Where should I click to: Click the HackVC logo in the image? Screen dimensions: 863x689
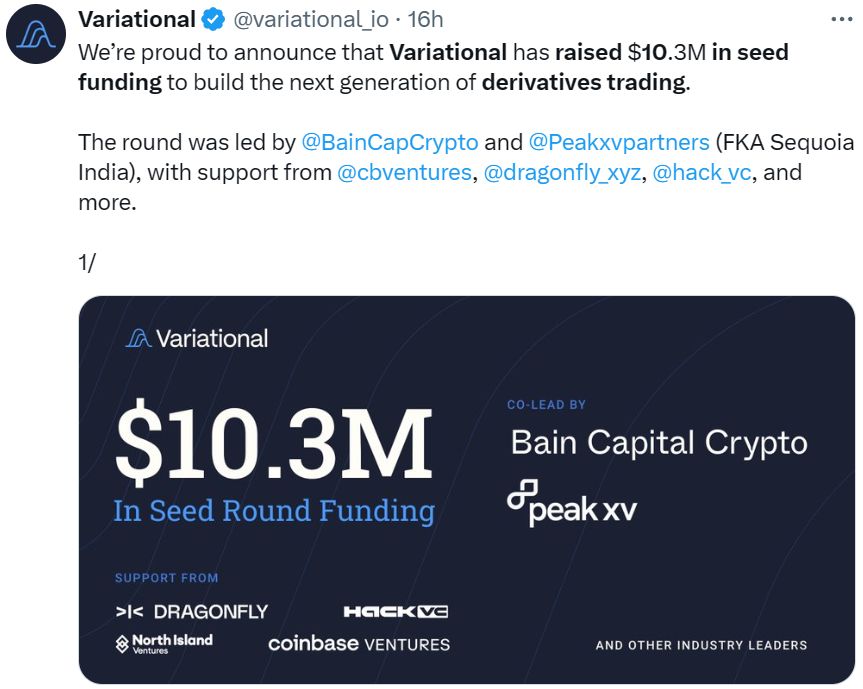tap(395, 611)
